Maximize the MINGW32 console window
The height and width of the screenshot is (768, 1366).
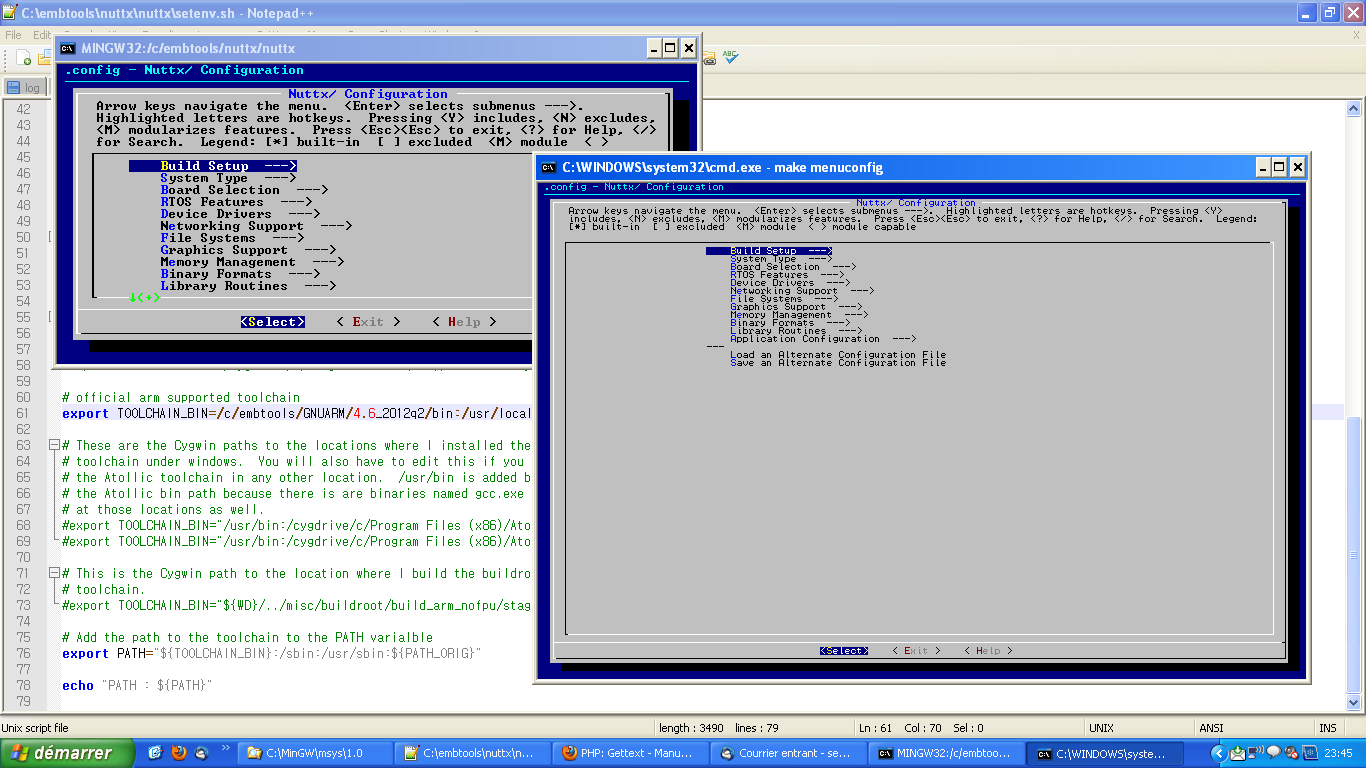[x=670, y=48]
